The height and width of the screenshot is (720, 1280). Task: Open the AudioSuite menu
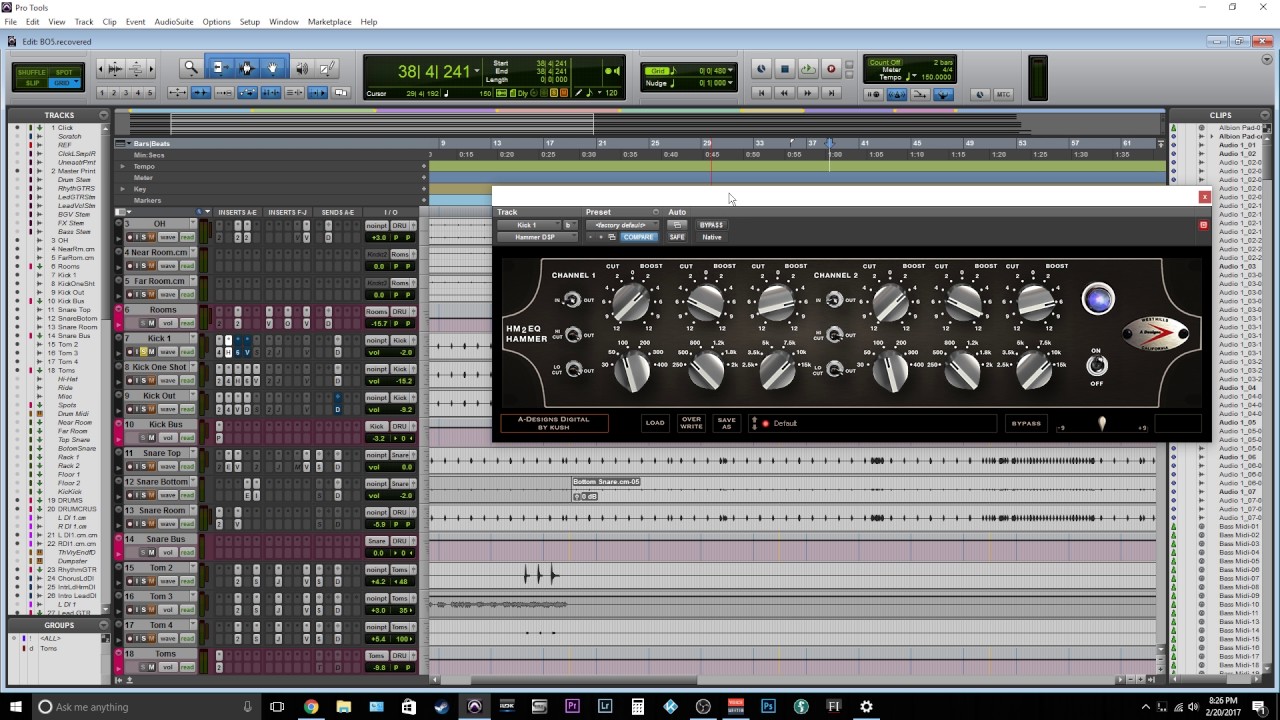tap(173, 21)
